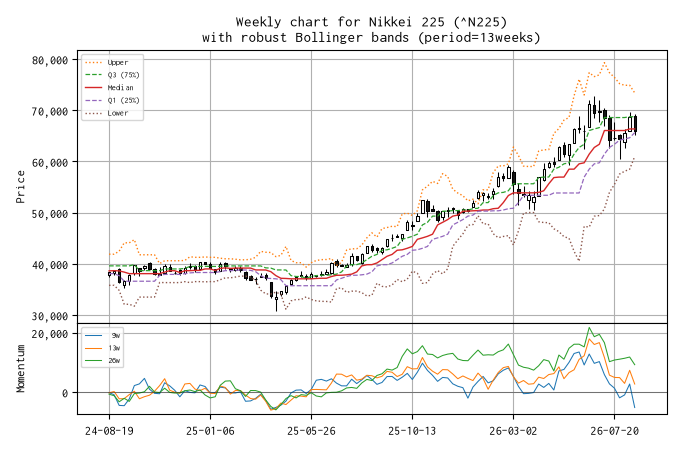The width and height of the screenshot is (680, 450).
Task: Click the 30,000 price axis tick label
Action: (50, 316)
